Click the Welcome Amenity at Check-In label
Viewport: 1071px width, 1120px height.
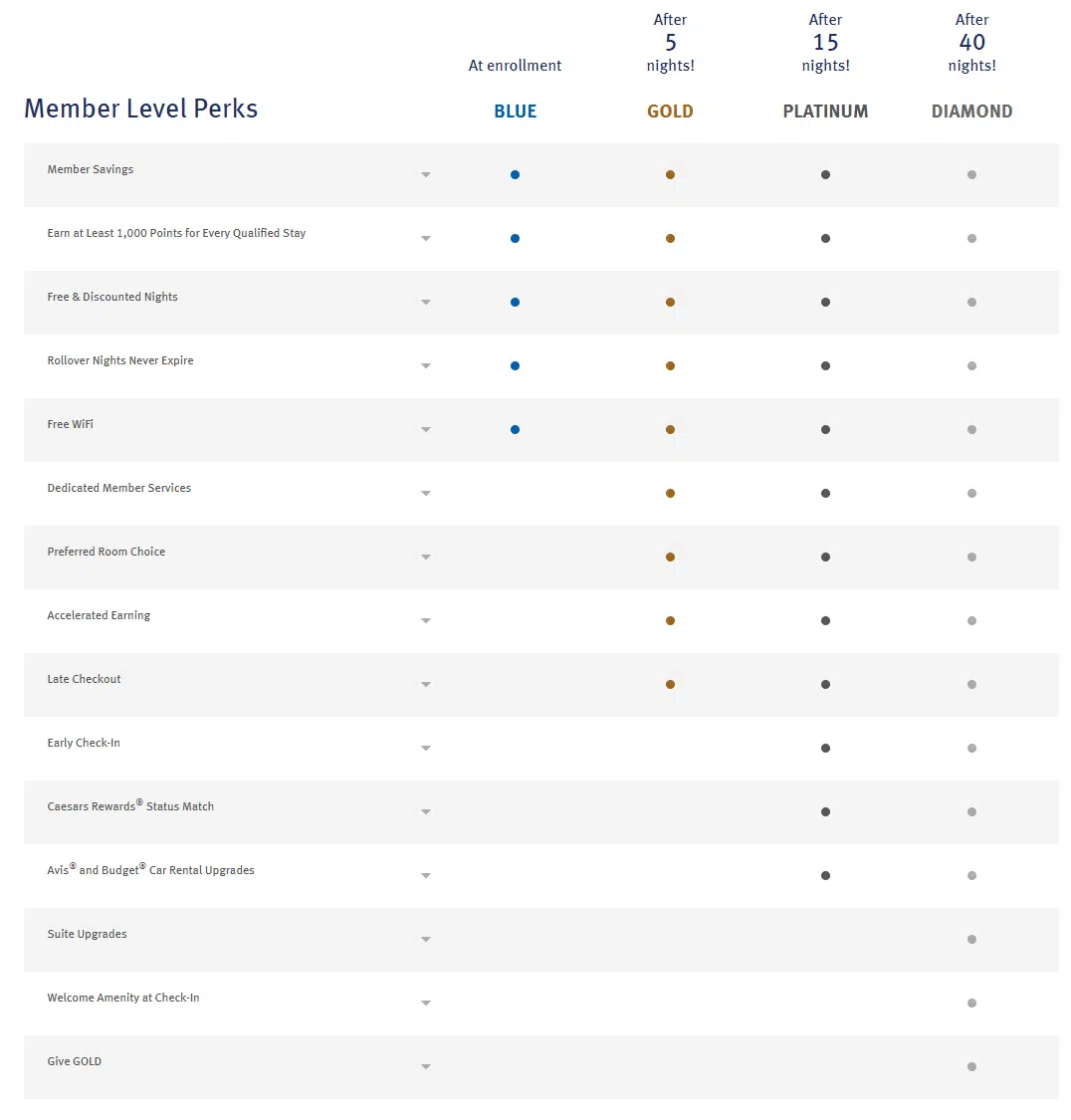(x=123, y=998)
